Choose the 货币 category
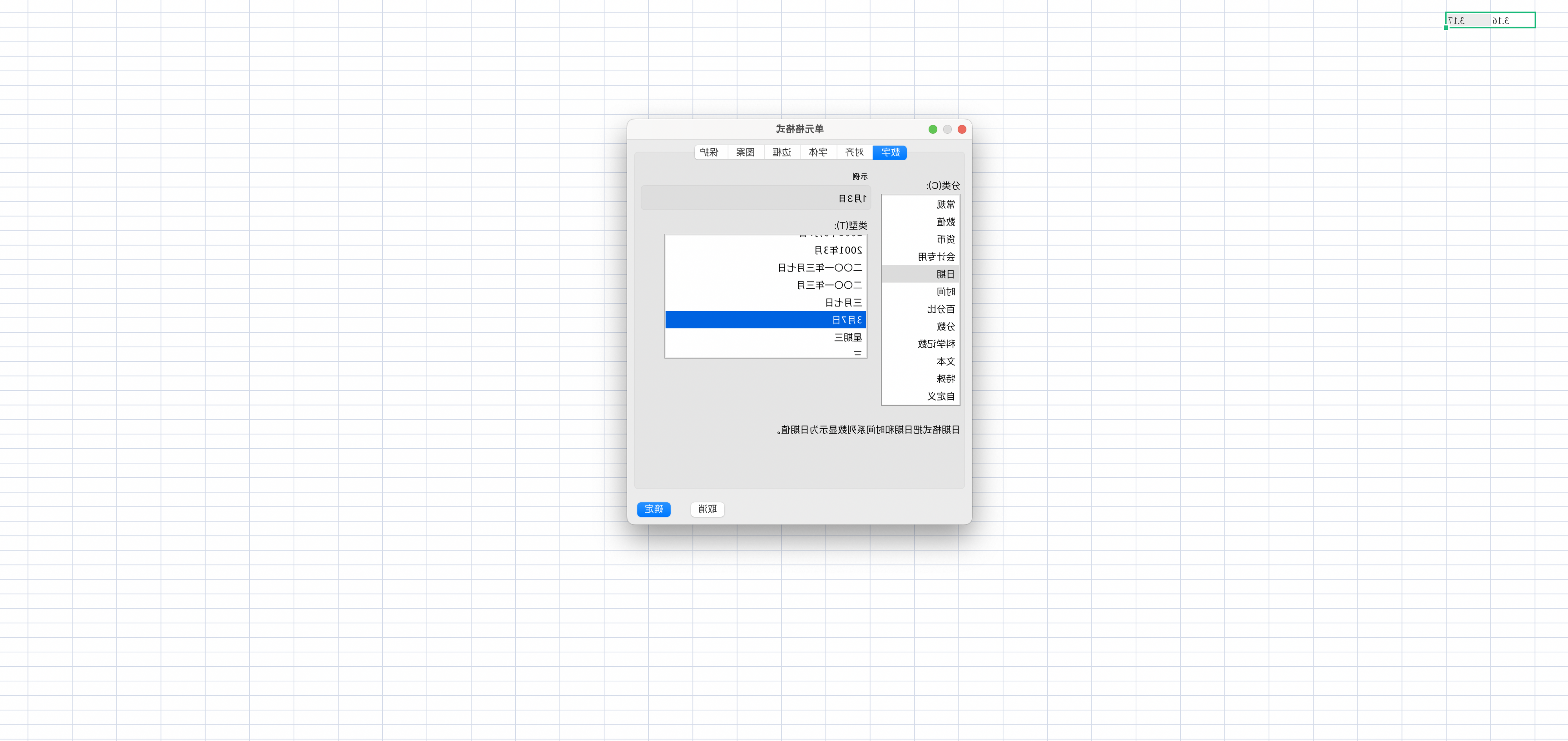Viewport: 1568px width, 741px height. tap(920, 239)
